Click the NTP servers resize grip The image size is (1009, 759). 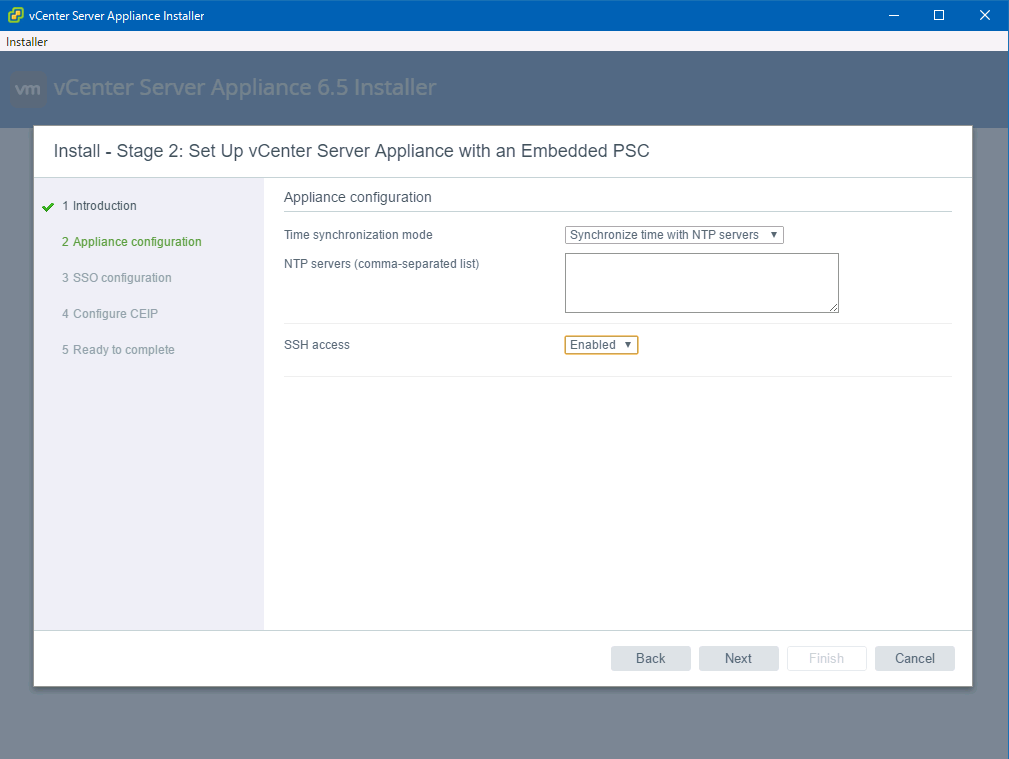pyautogui.click(x=833, y=308)
